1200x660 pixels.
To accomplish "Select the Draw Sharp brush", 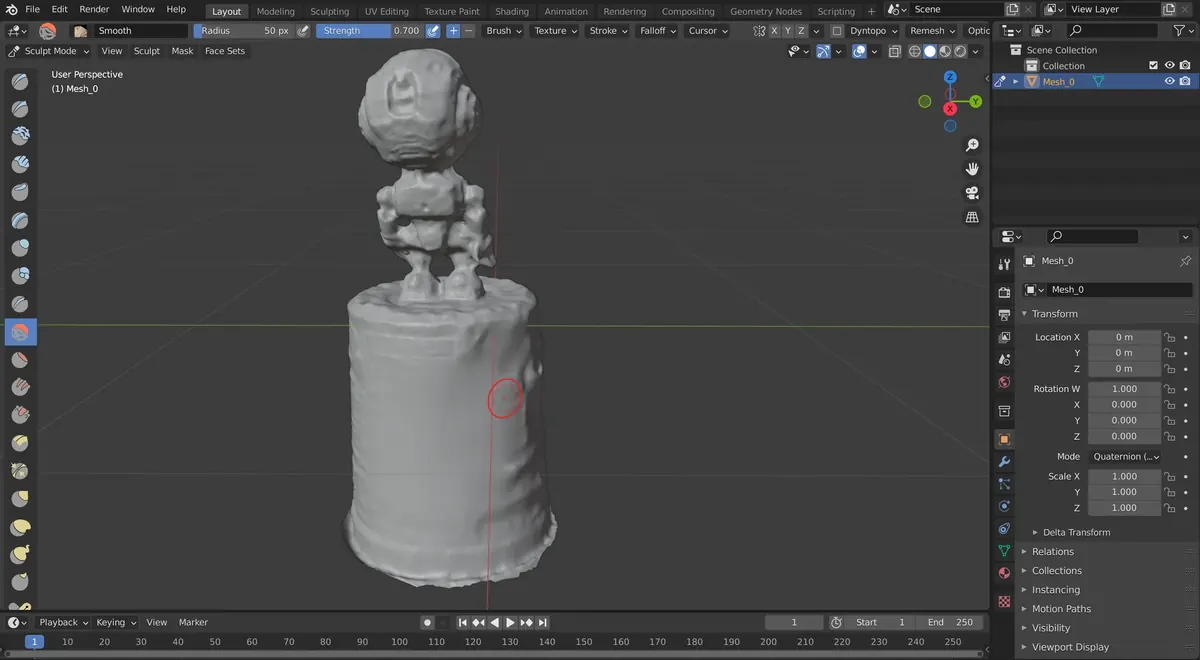I will (x=20, y=109).
